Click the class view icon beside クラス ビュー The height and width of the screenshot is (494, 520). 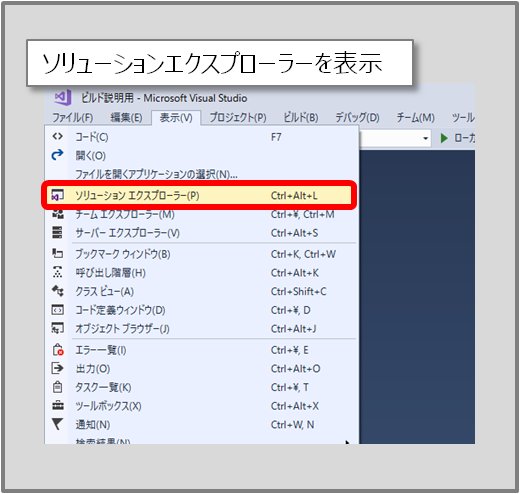pyautogui.click(x=58, y=291)
